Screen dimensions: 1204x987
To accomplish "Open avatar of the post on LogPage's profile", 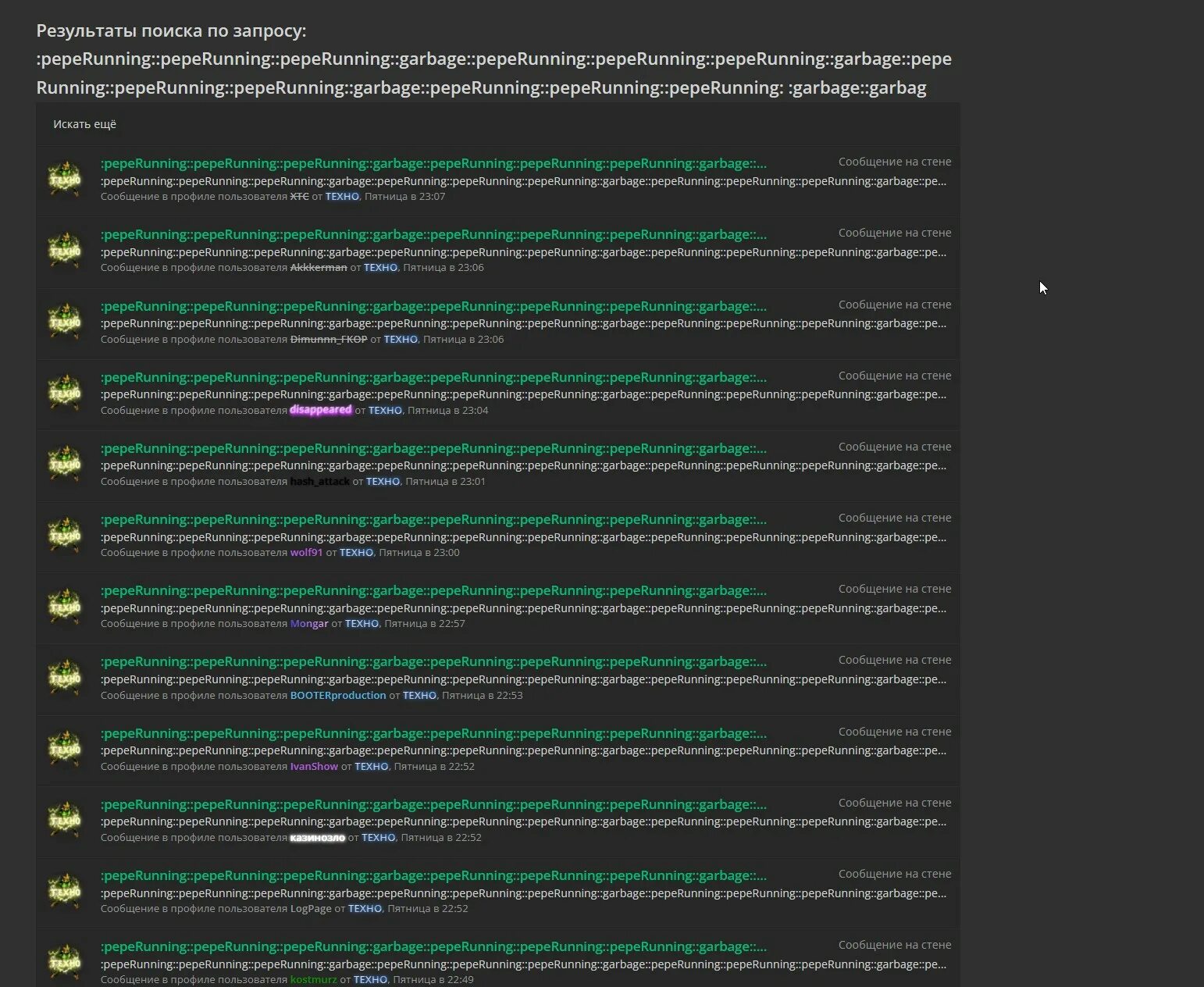I will coord(66,891).
